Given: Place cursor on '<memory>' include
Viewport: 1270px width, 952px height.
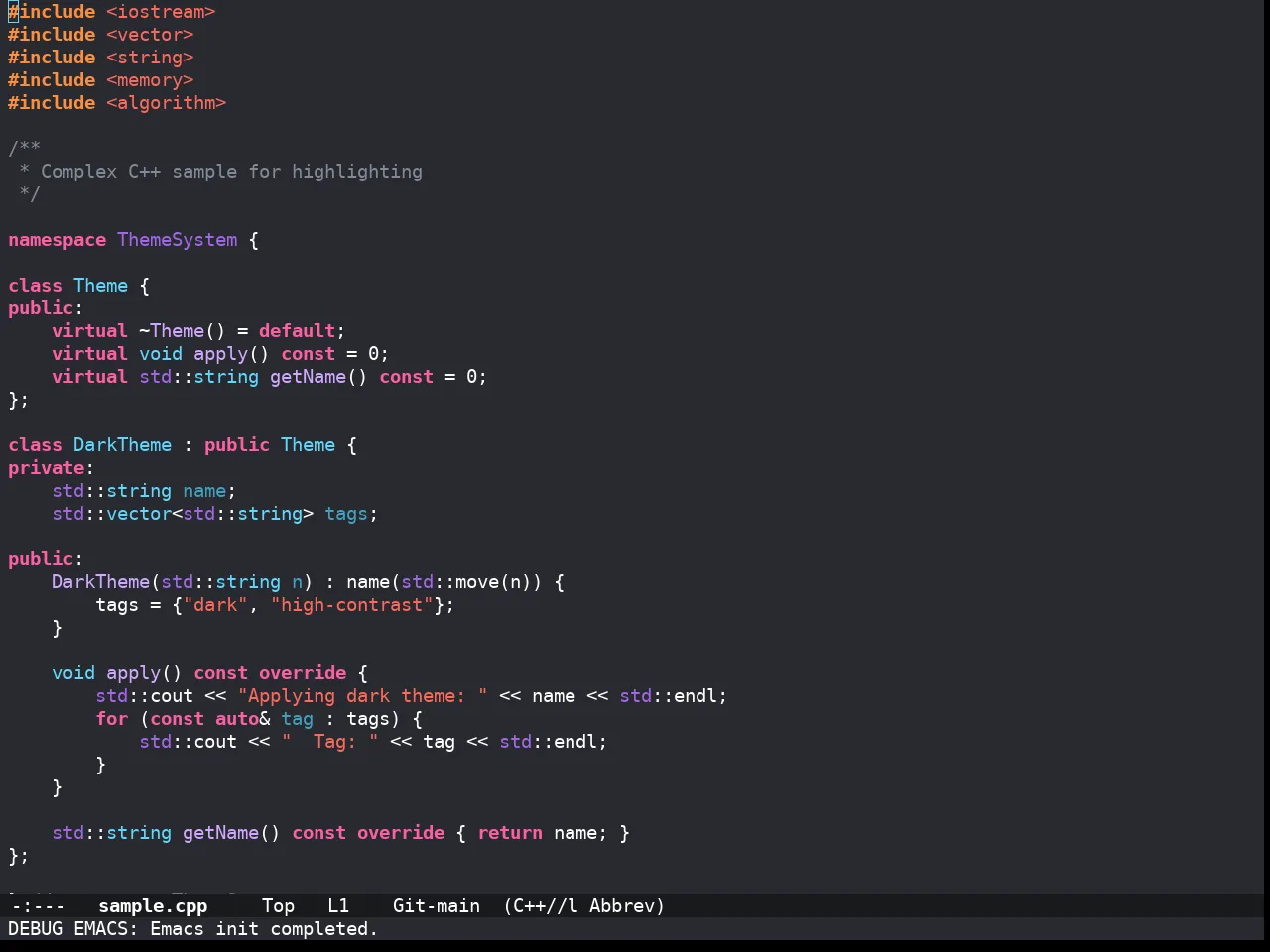Looking at the screenshot, I should (x=150, y=80).
